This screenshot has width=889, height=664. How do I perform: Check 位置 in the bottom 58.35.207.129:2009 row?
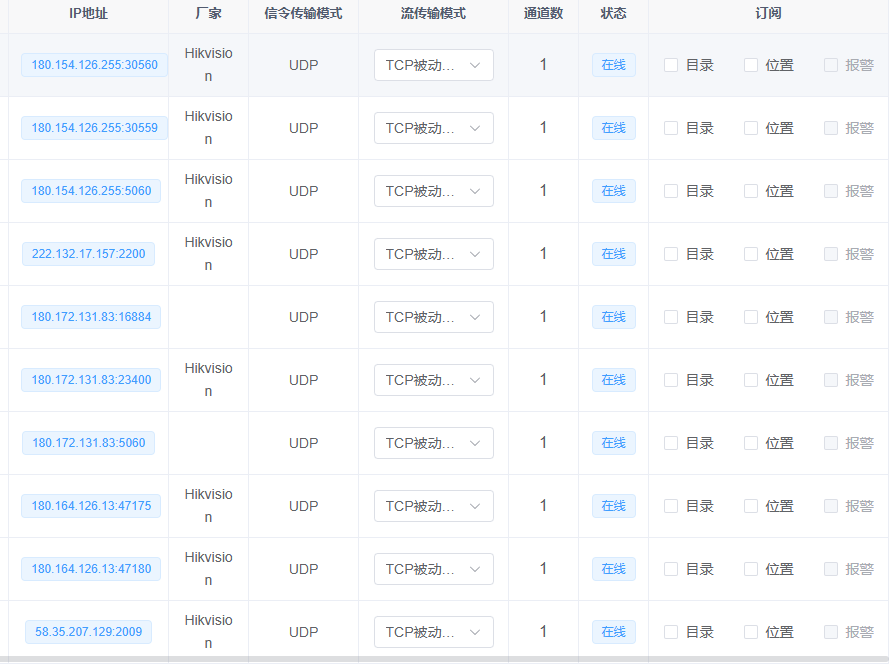[750, 631]
